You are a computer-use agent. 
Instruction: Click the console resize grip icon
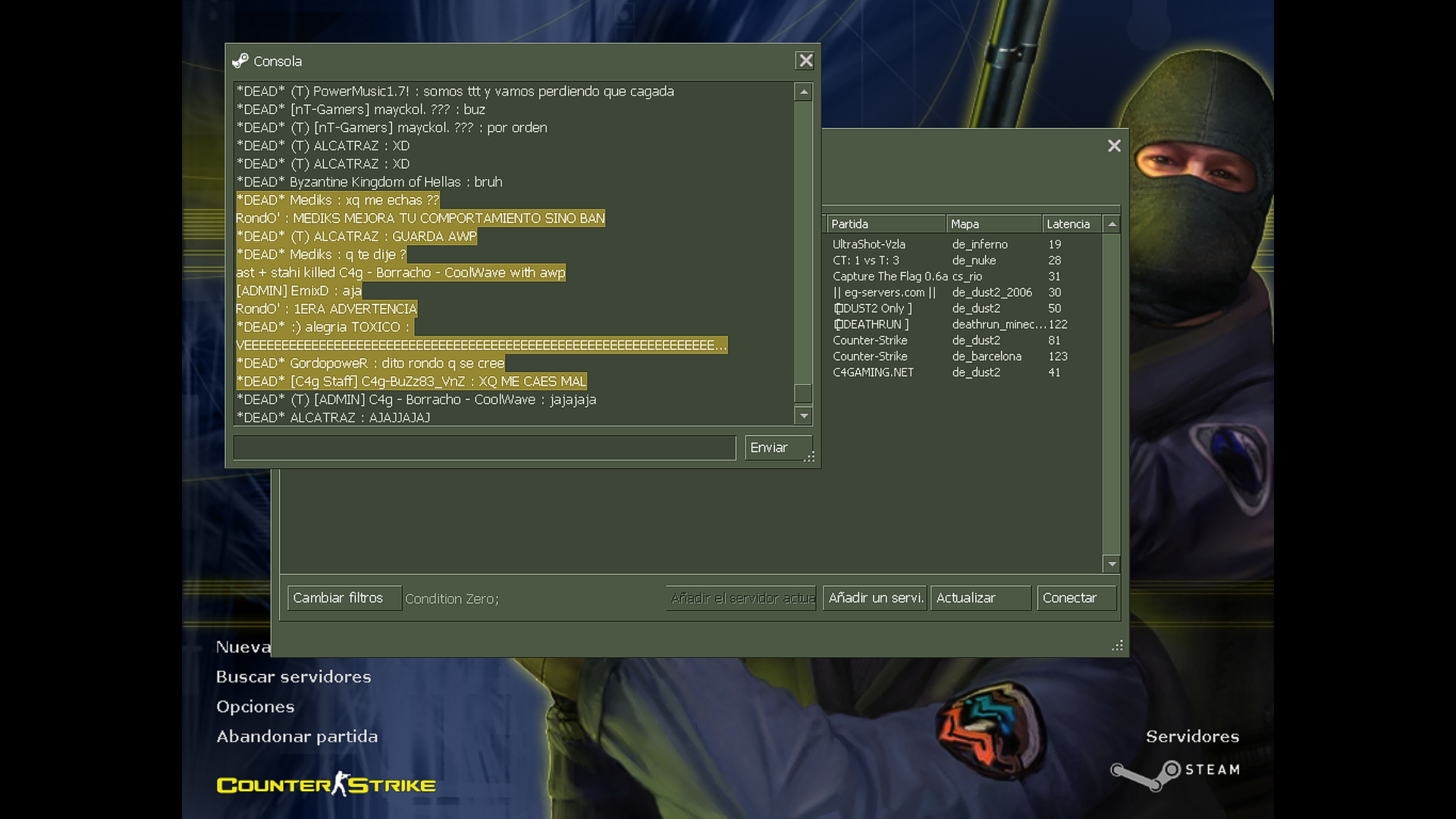pos(809,457)
